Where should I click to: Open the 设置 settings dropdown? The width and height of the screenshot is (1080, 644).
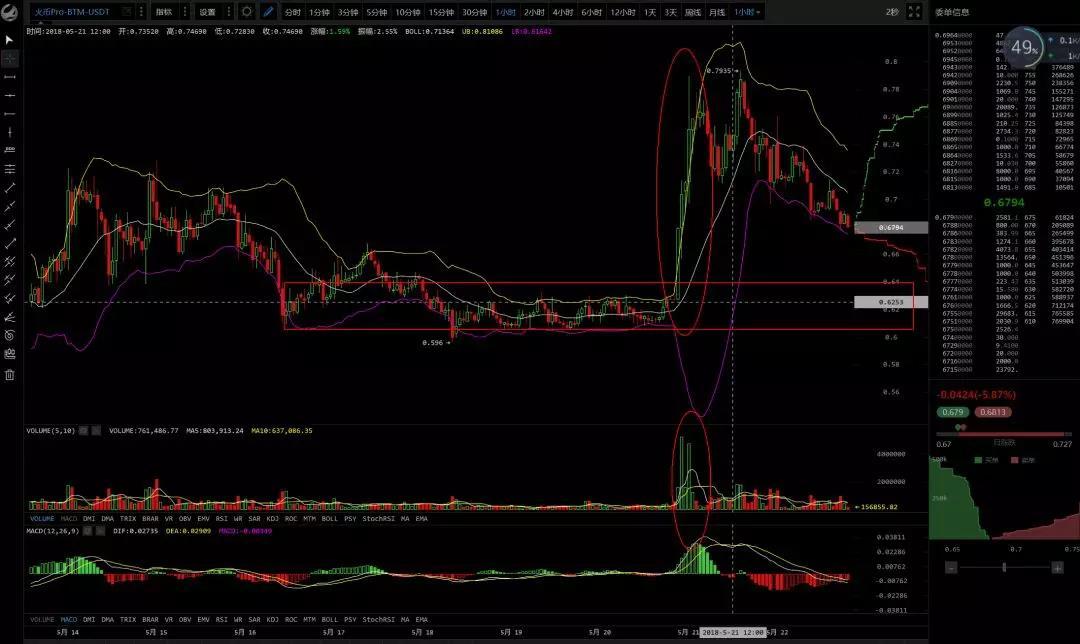pyautogui.click(x=209, y=12)
